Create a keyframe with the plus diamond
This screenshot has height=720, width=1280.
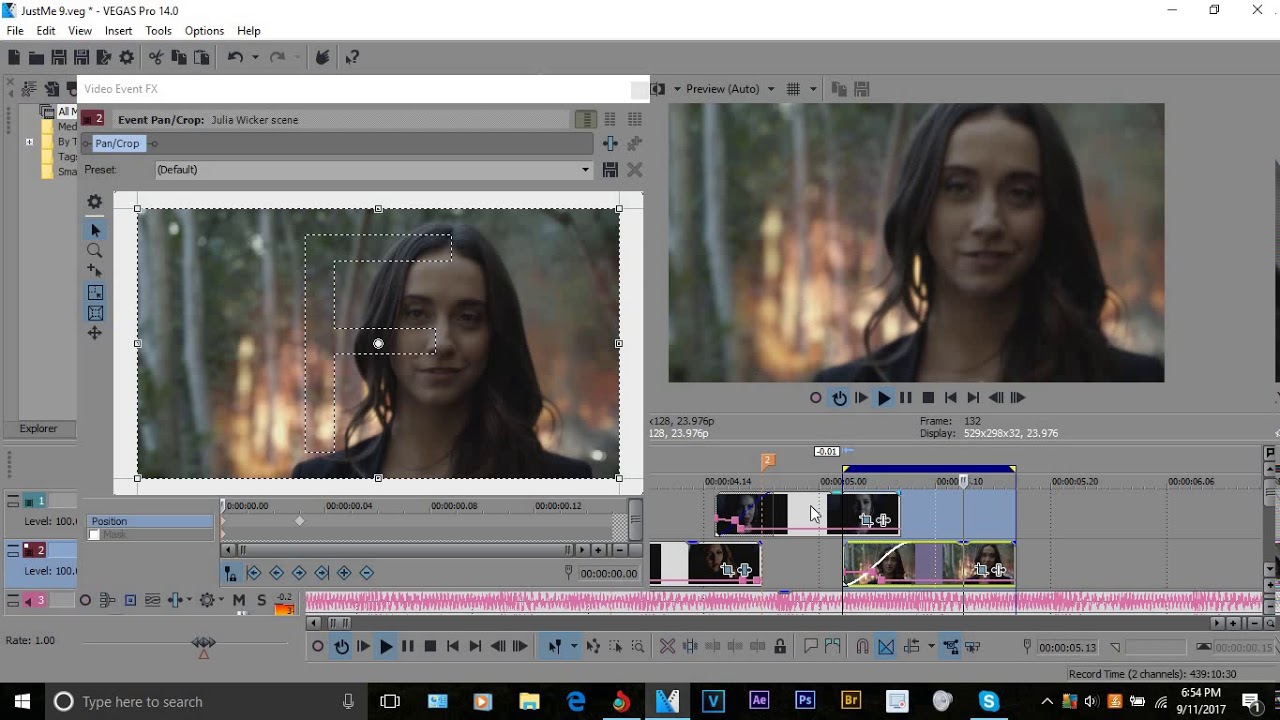pos(344,573)
